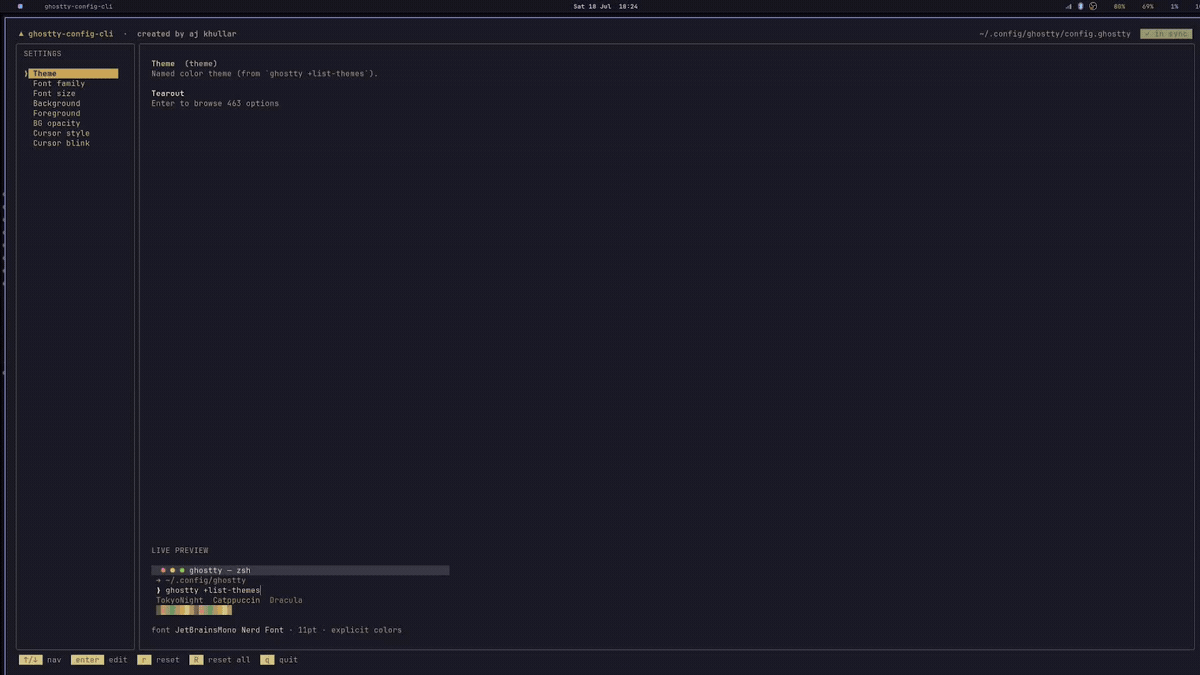Select the Foreground setting
Viewport: 1200px width, 675px height.
57,114
